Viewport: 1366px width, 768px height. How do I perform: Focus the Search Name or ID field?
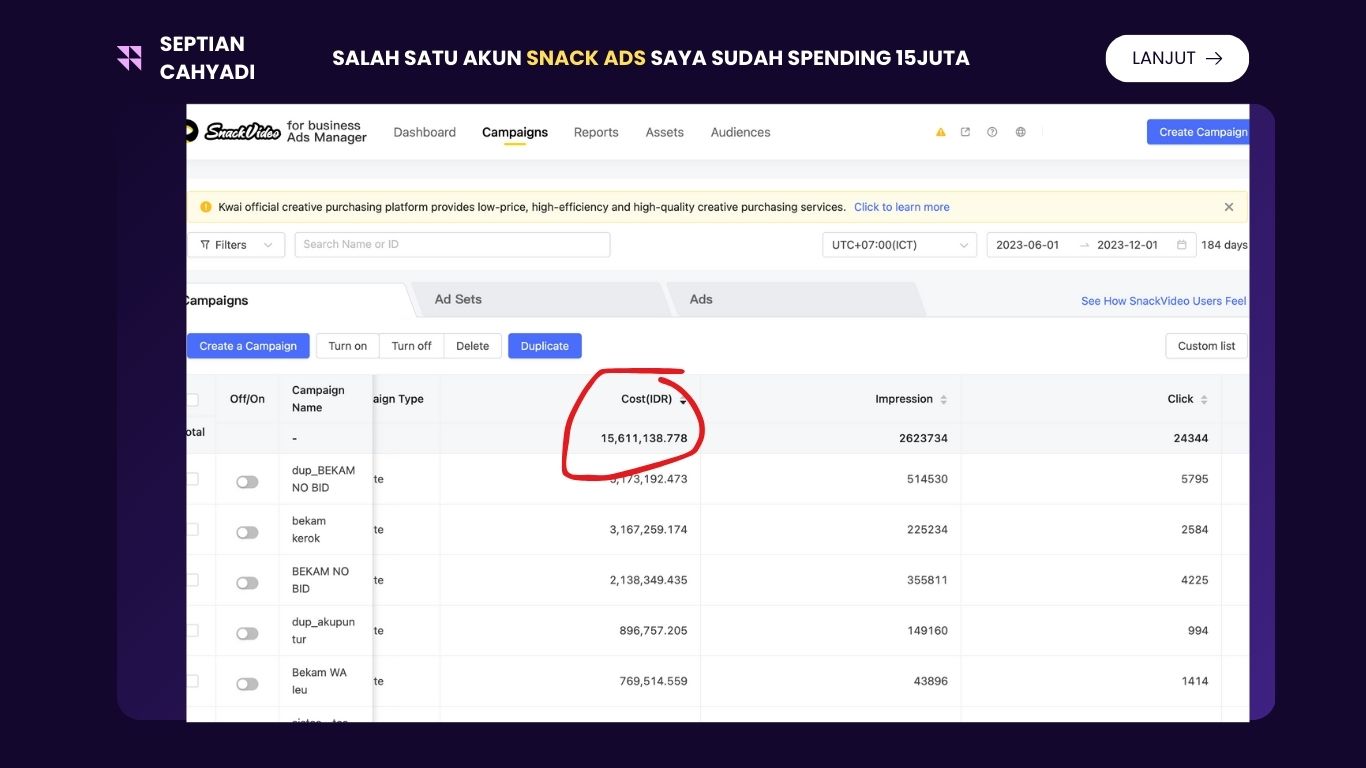[x=452, y=245]
